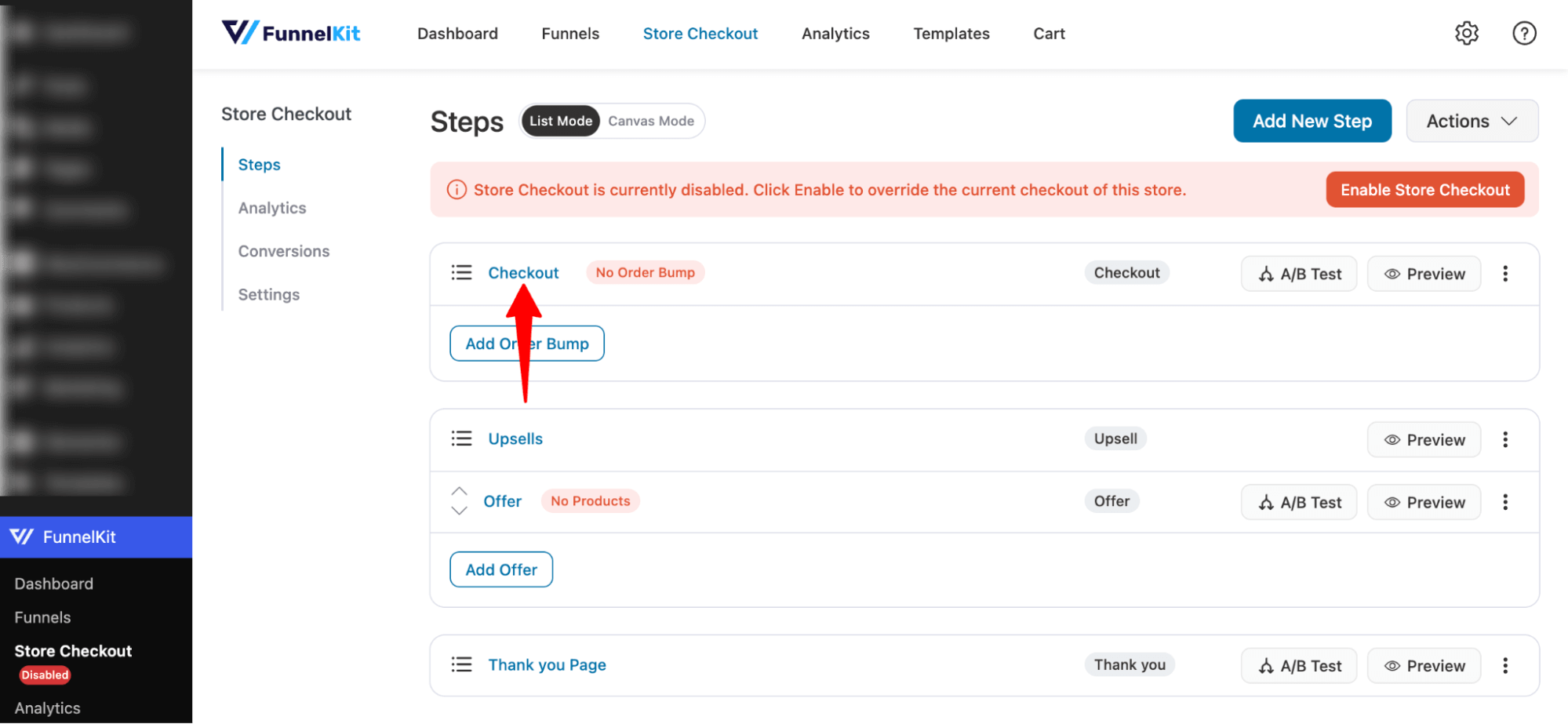The width and height of the screenshot is (1568, 724).
Task: Open the Offer step link
Action: coord(502,501)
